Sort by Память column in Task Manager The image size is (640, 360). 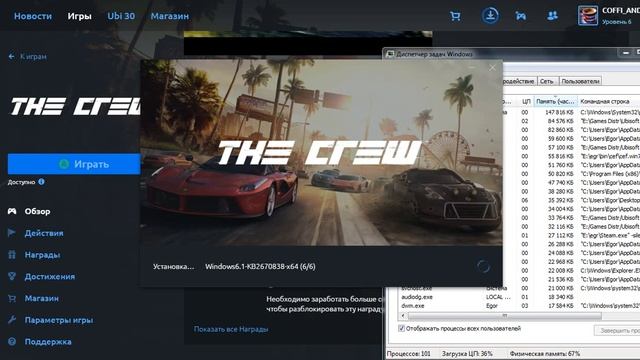(556, 101)
